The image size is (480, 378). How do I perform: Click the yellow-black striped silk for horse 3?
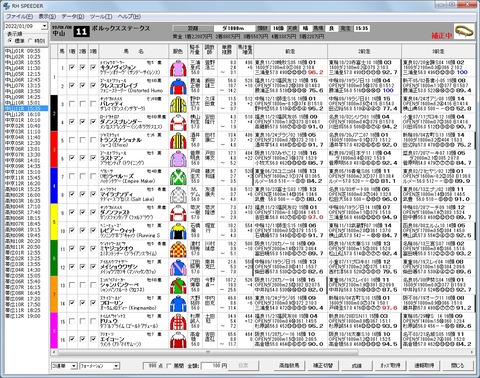point(178,104)
